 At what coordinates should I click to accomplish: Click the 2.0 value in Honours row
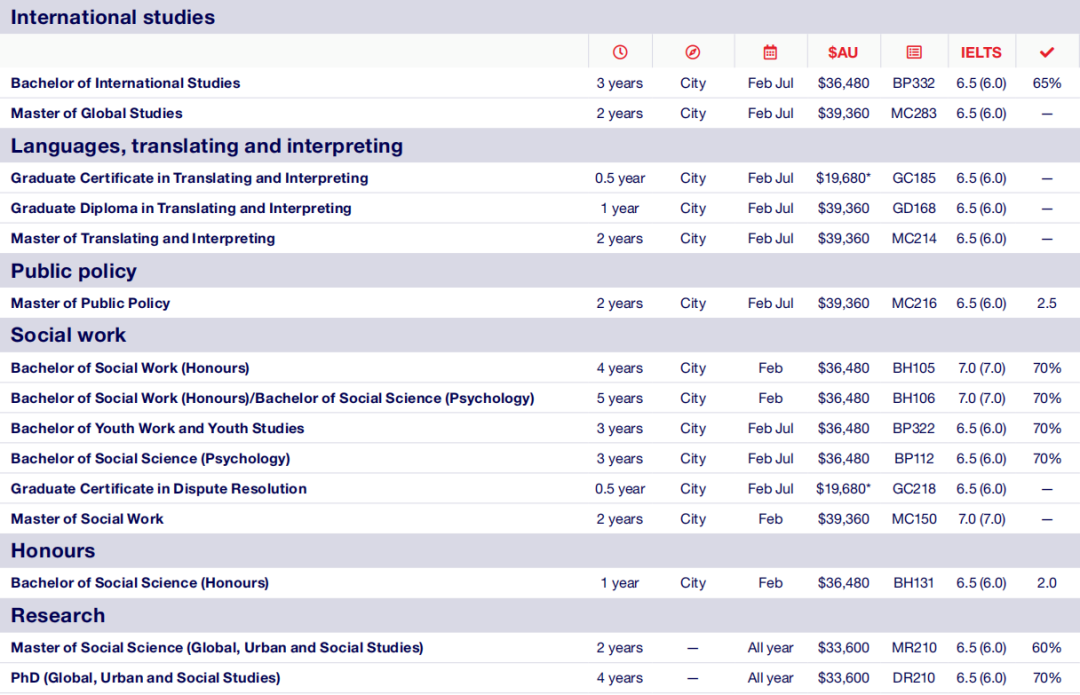click(1047, 583)
